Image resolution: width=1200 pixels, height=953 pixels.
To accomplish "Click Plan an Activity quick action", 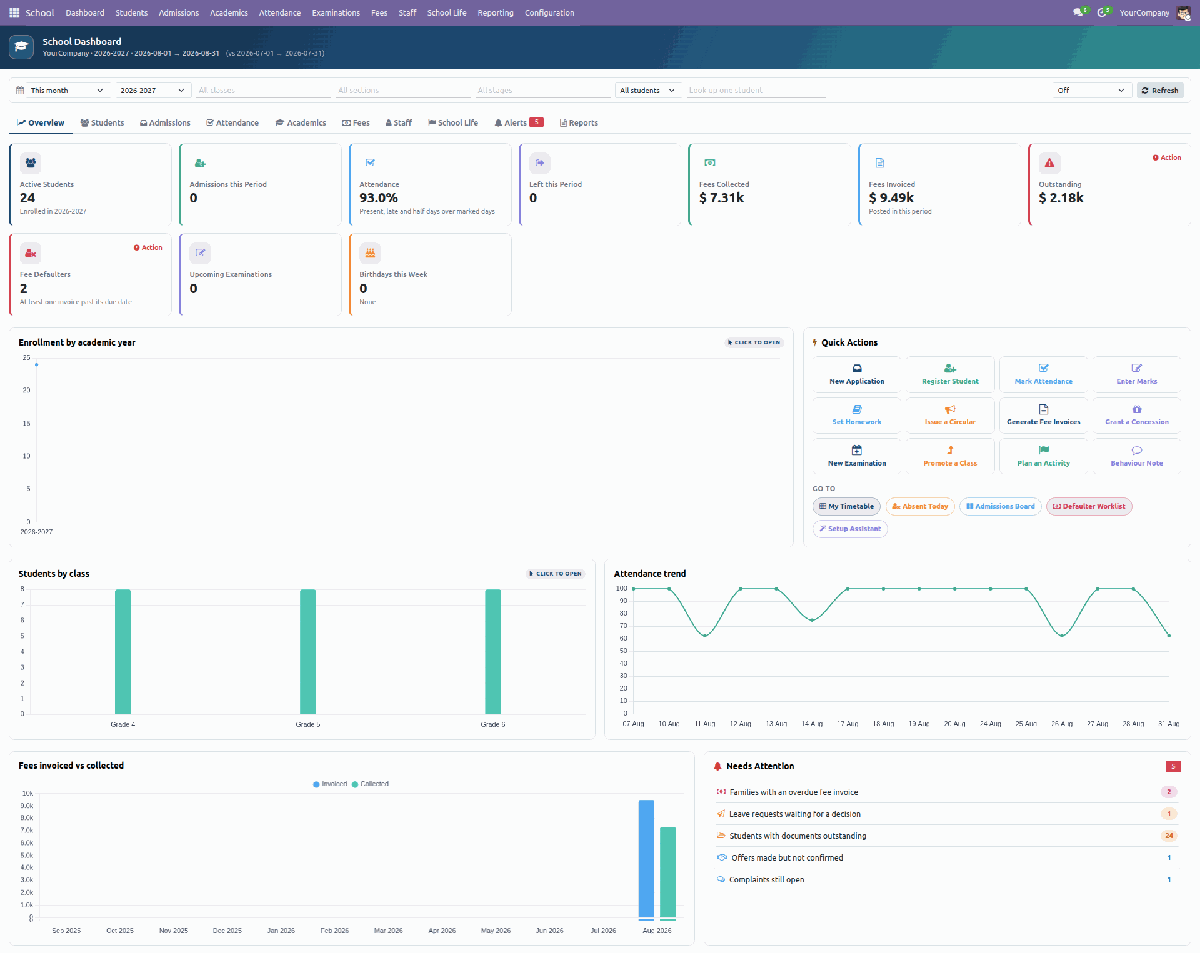I will [x=1043, y=456].
